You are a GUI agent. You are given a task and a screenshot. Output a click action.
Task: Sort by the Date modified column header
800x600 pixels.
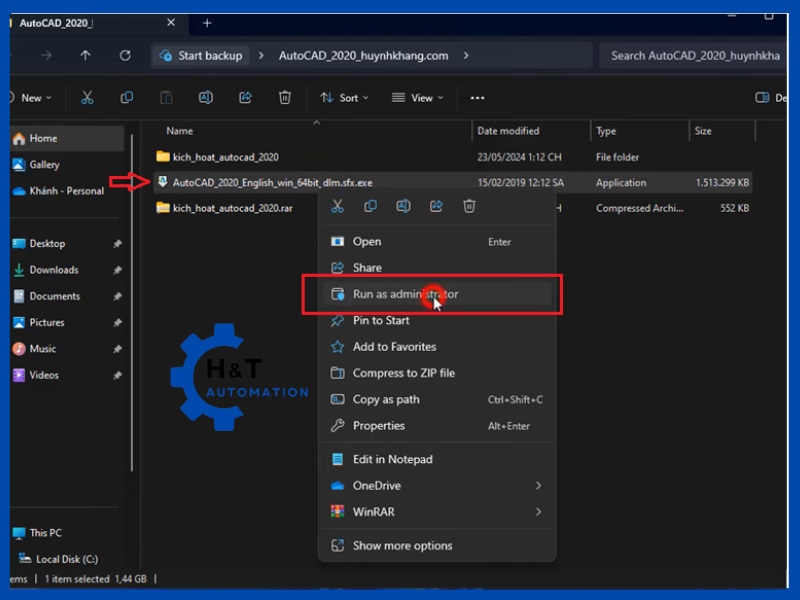(508, 131)
